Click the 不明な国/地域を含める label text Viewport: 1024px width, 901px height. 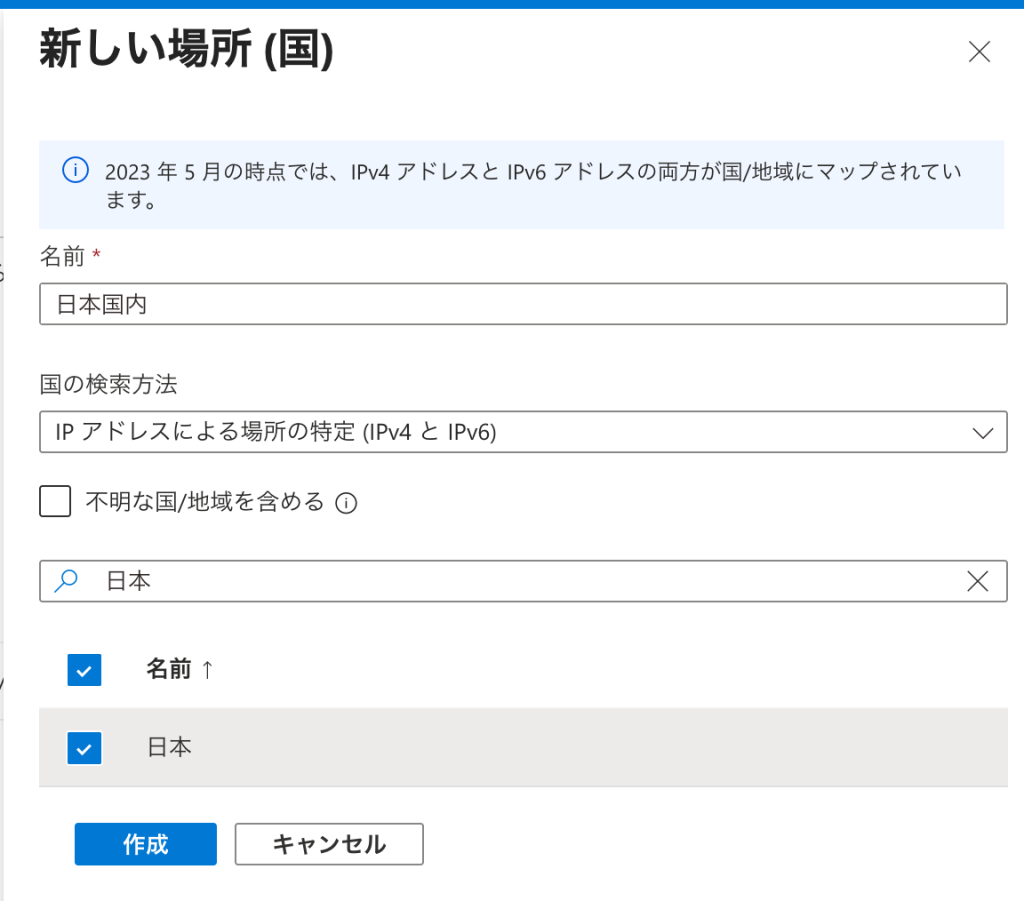pyautogui.click(x=205, y=501)
